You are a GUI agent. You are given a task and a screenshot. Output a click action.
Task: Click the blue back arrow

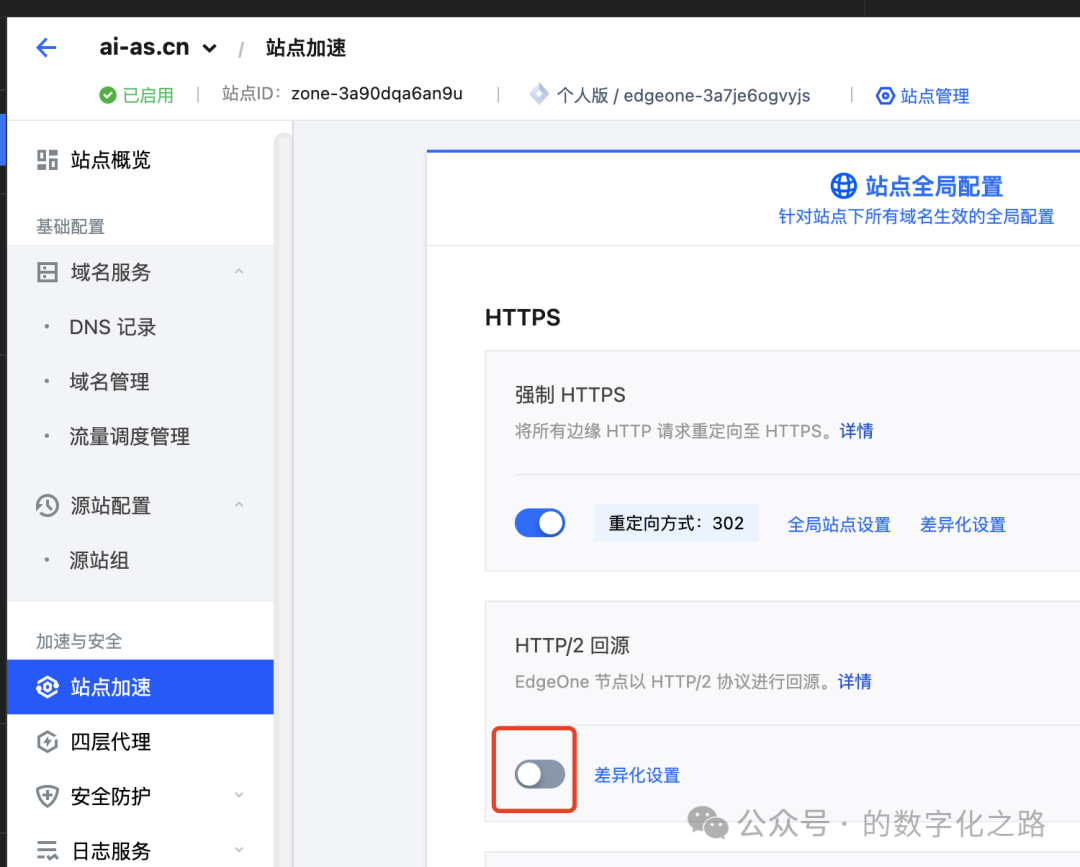point(46,46)
